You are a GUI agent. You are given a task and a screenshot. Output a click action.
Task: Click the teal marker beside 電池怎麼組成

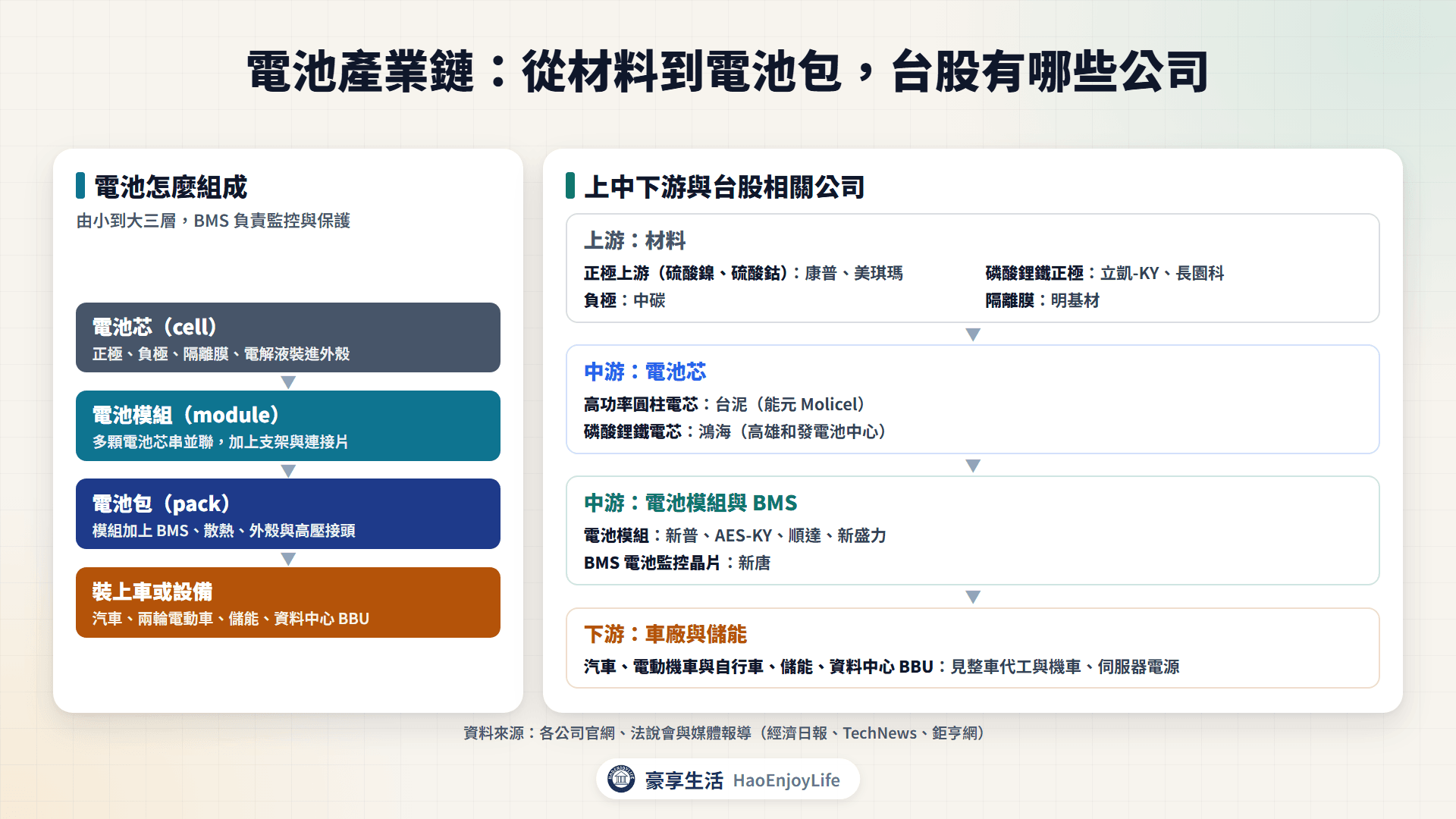tap(80, 186)
